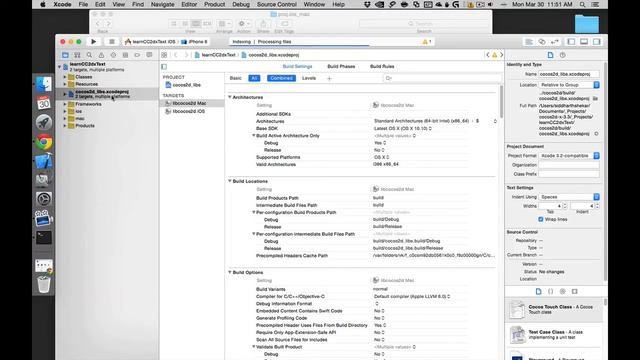Open the Location dropdown Relative to Group
Screen dimensions: 640x360
tap(569, 85)
